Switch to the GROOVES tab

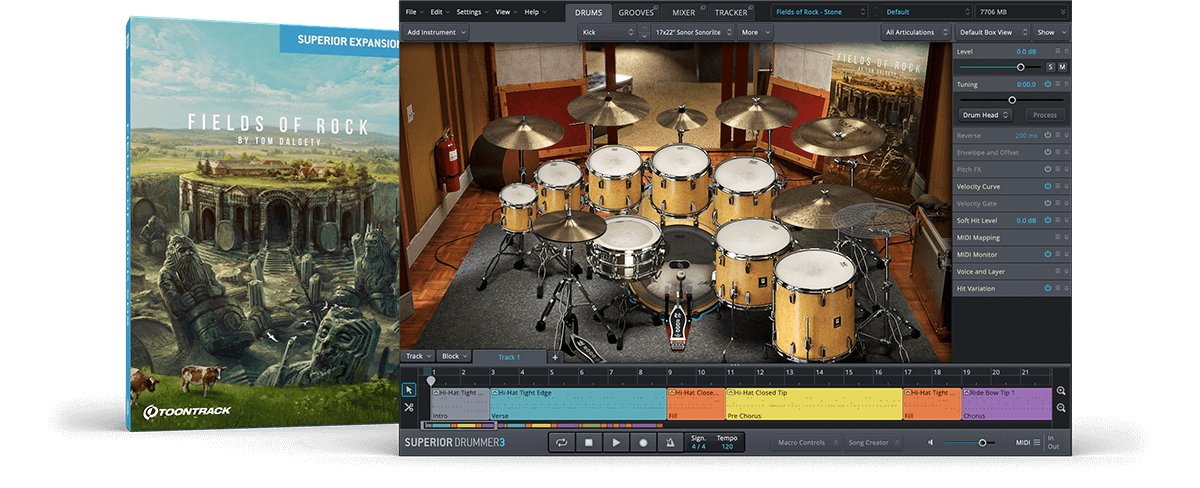coord(635,13)
